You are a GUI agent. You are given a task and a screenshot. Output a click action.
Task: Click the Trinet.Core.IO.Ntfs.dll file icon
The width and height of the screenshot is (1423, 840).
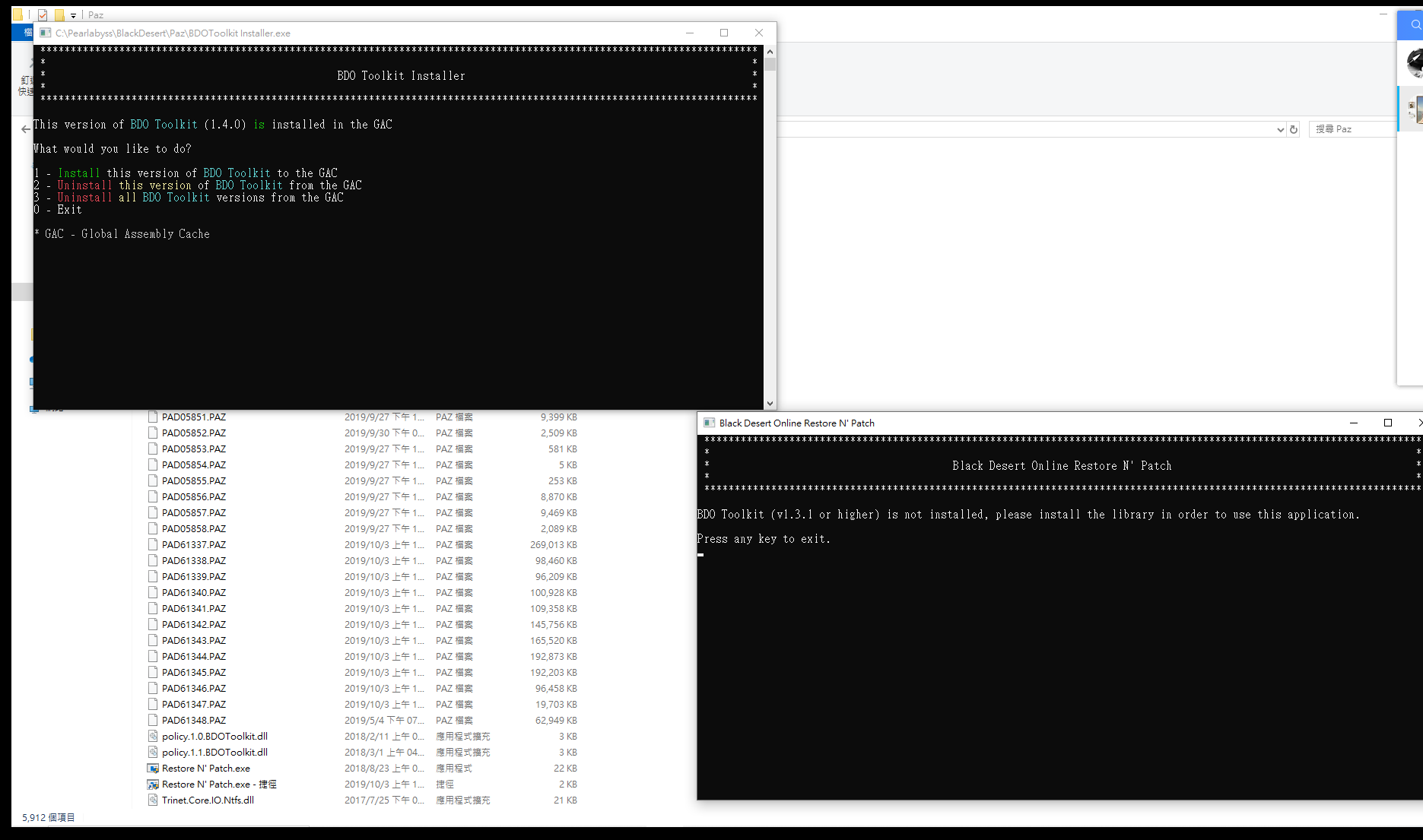[153, 800]
